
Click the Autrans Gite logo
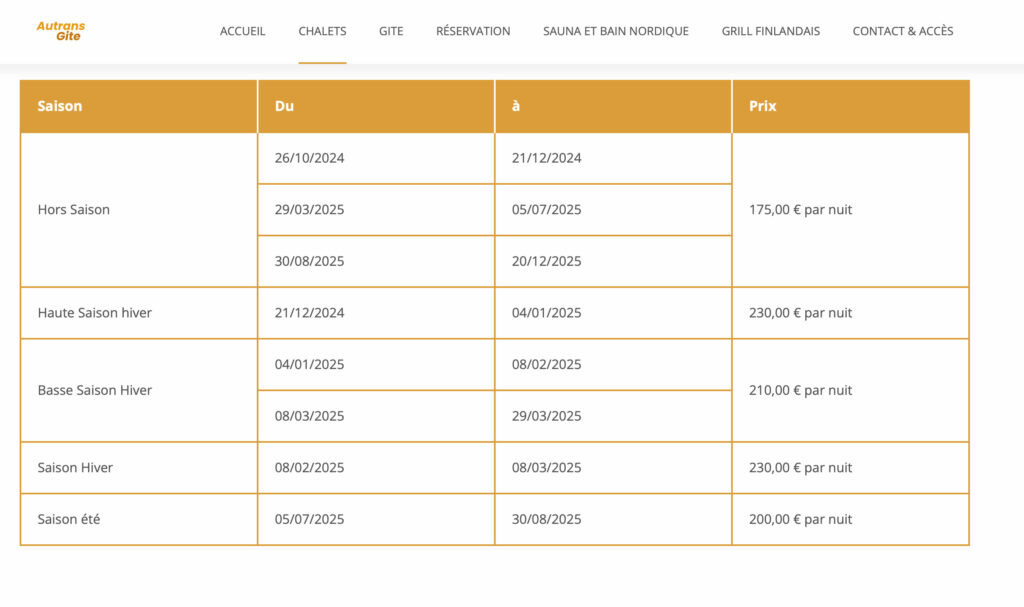click(58, 31)
